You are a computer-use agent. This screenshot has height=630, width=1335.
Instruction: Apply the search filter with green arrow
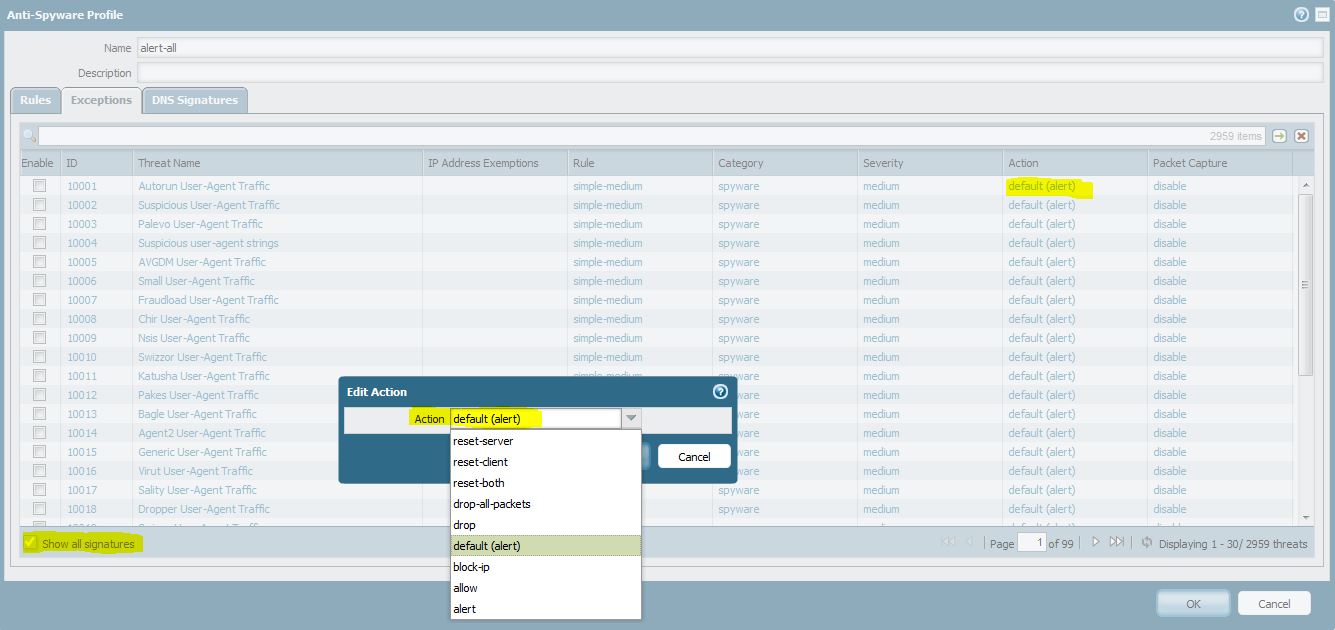(1279, 136)
